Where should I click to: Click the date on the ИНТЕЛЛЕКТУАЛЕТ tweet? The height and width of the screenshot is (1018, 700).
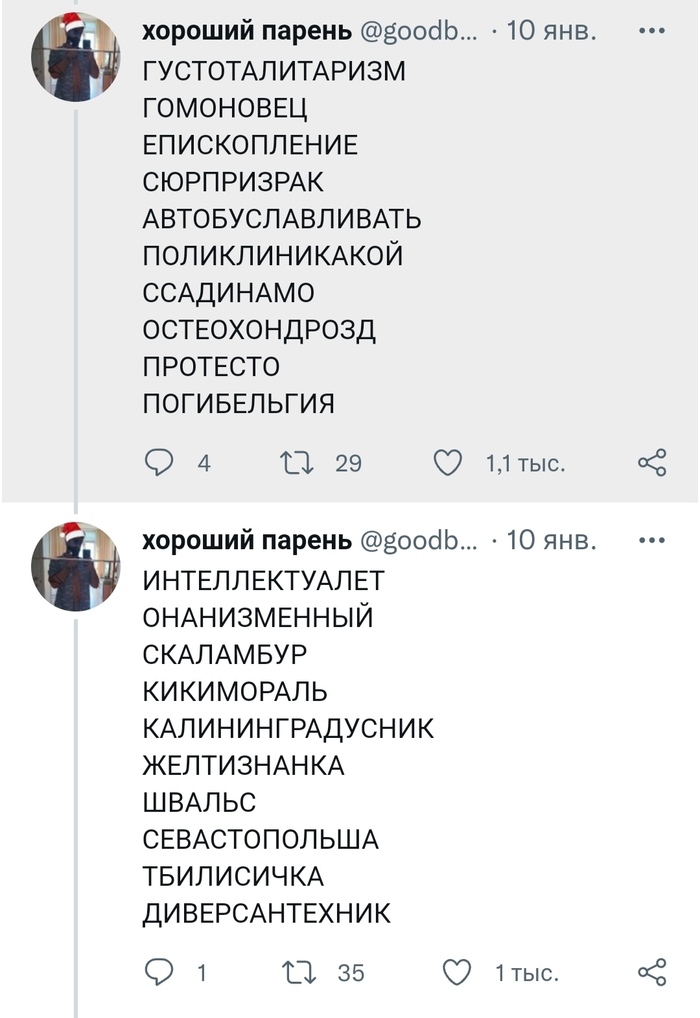coord(552,541)
